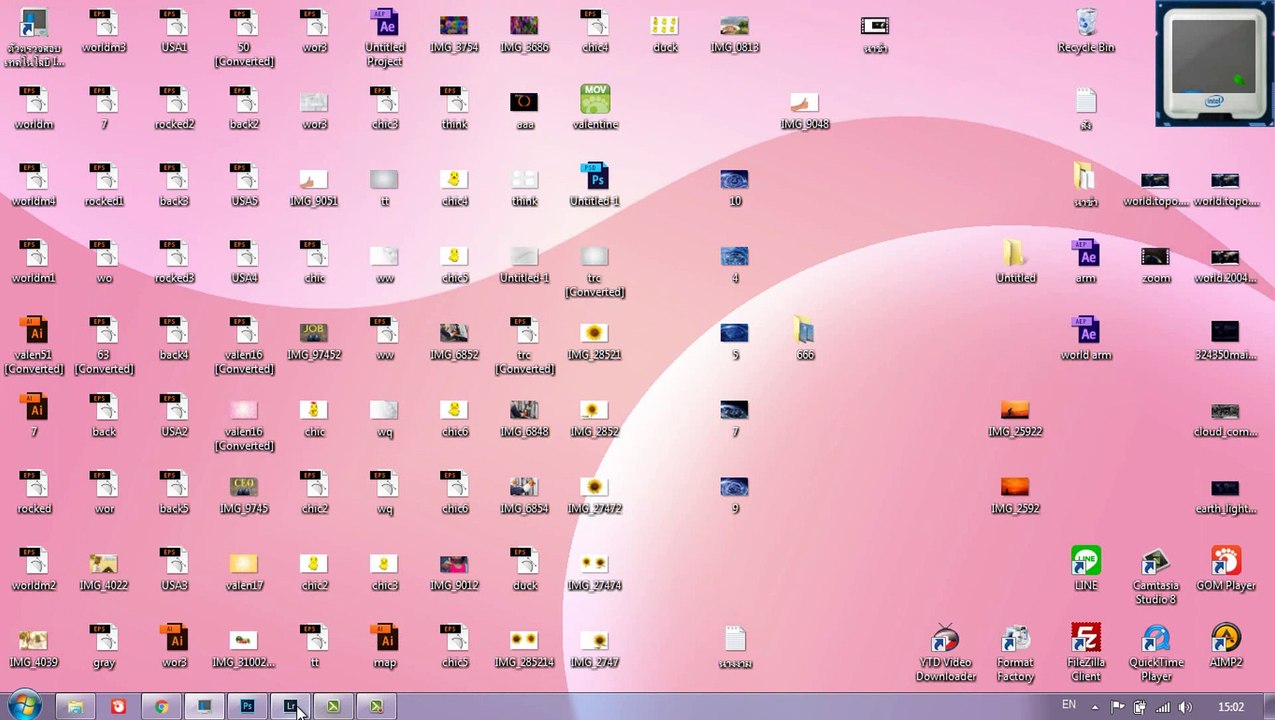Screen dimensions: 1275x720
Task: Select the USA4 EPS file
Action: (x=244, y=261)
